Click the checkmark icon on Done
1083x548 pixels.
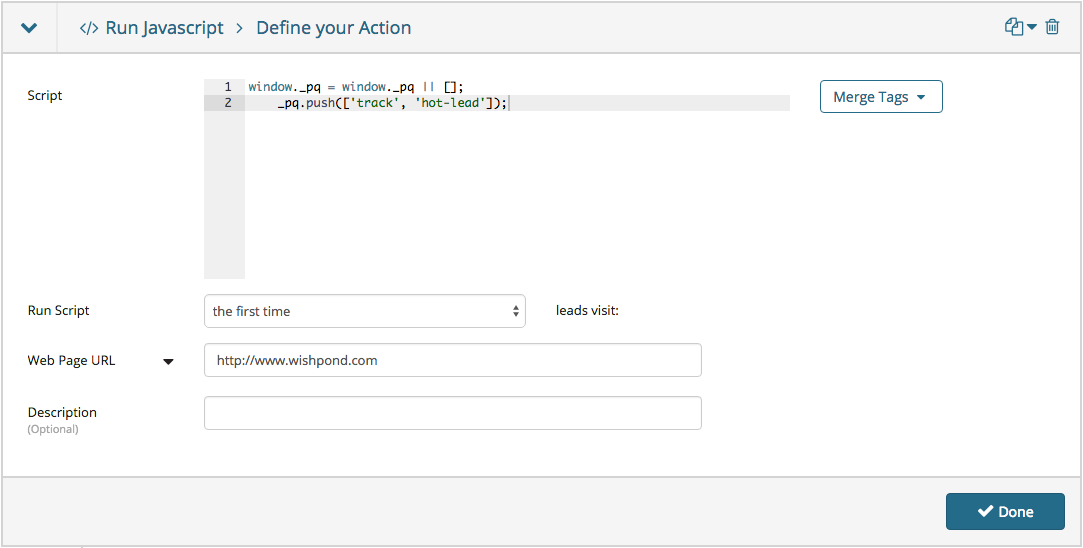pyautogui.click(x=985, y=511)
